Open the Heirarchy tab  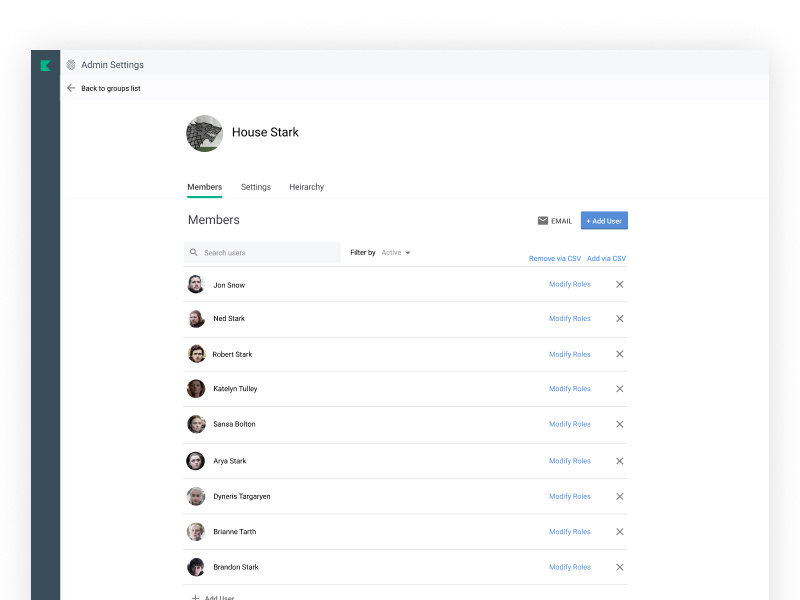(306, 187)
